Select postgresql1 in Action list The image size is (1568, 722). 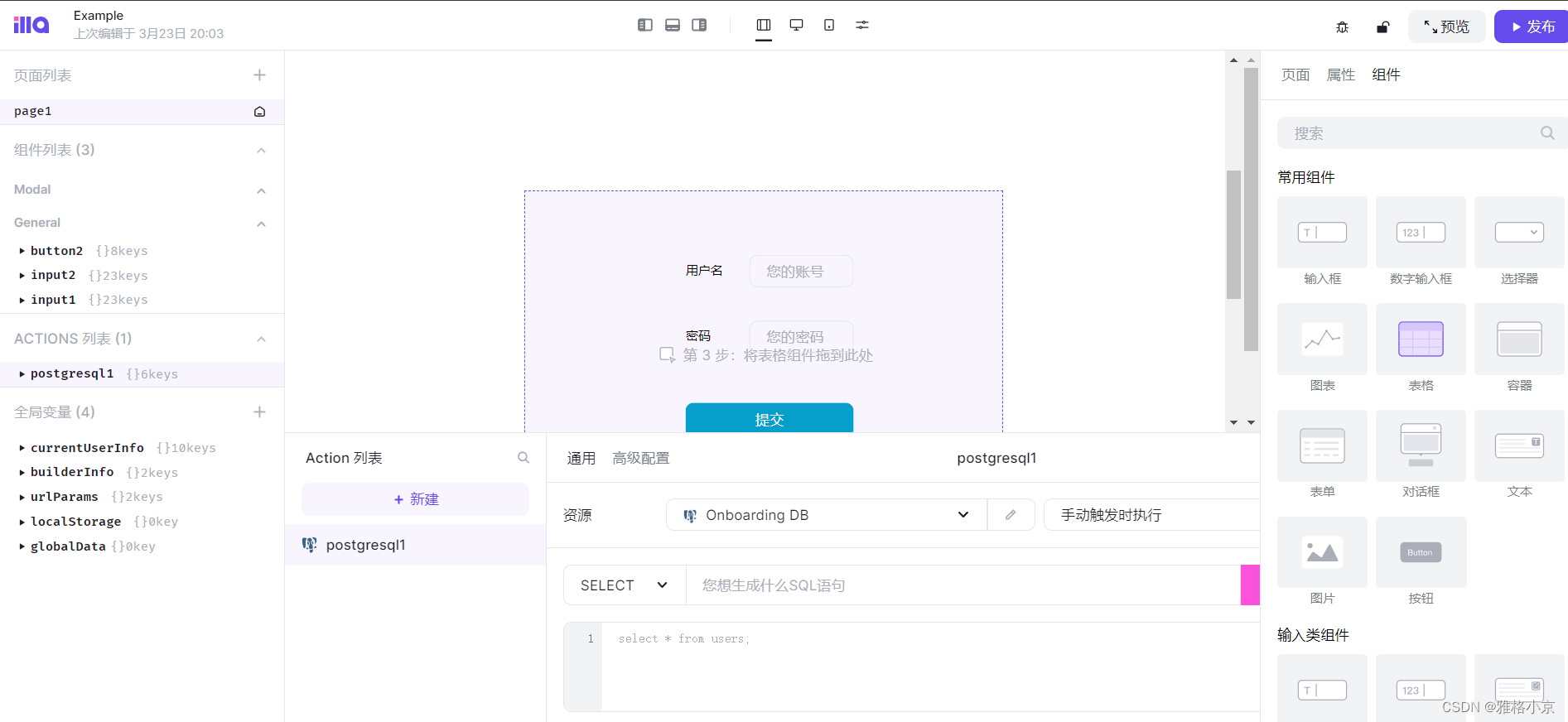[415, 545]
